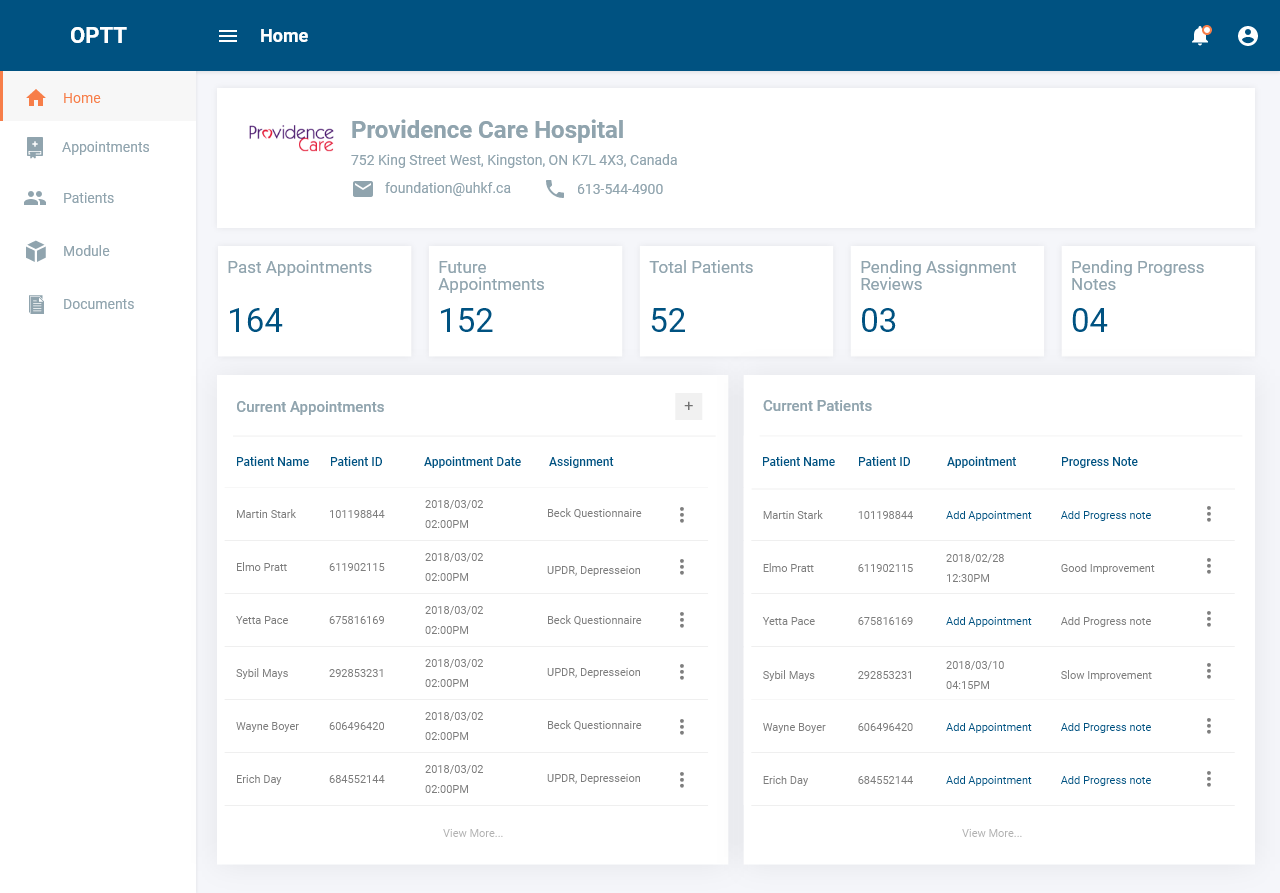
Task: Open the Pending Progress Notes card
Action: (x=1157, y=301)
